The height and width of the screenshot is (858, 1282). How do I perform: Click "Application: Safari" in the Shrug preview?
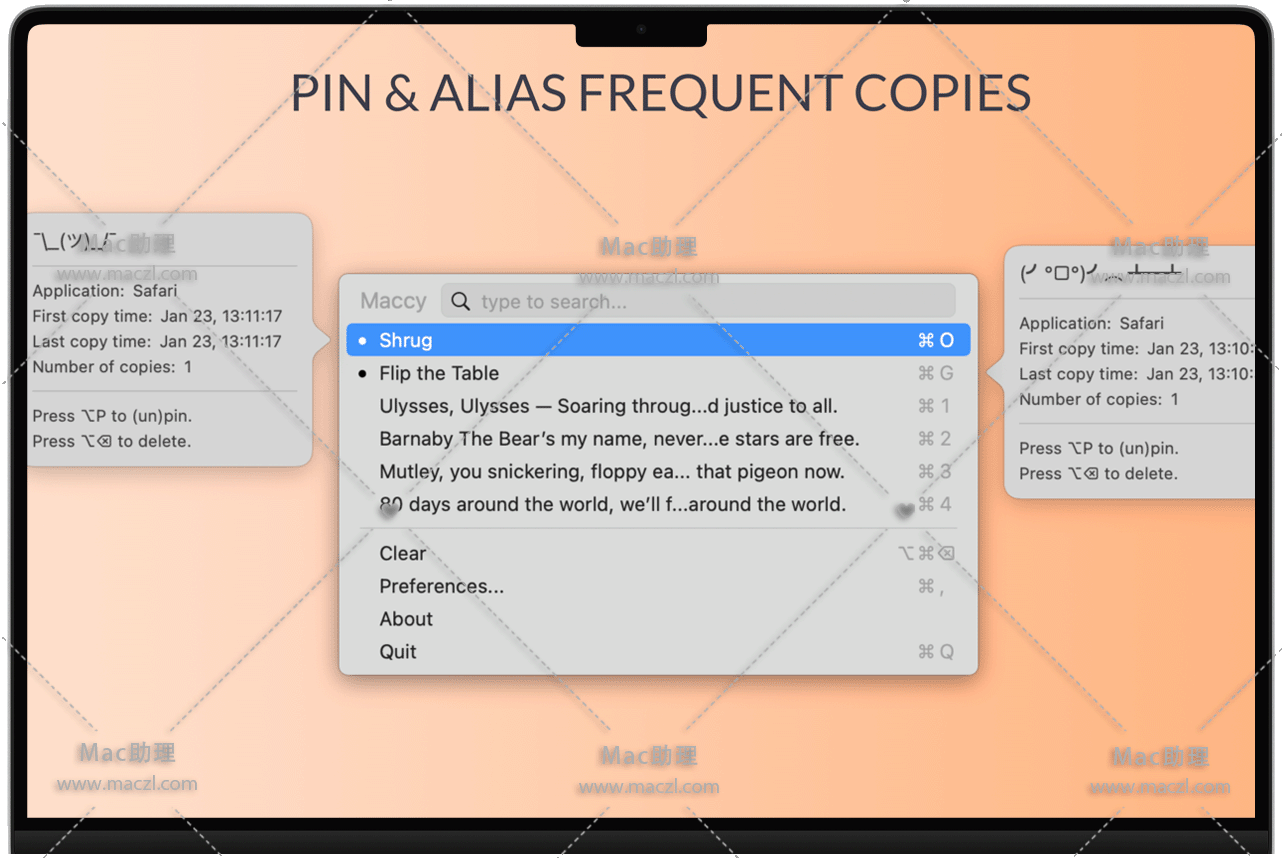point(105,291)
